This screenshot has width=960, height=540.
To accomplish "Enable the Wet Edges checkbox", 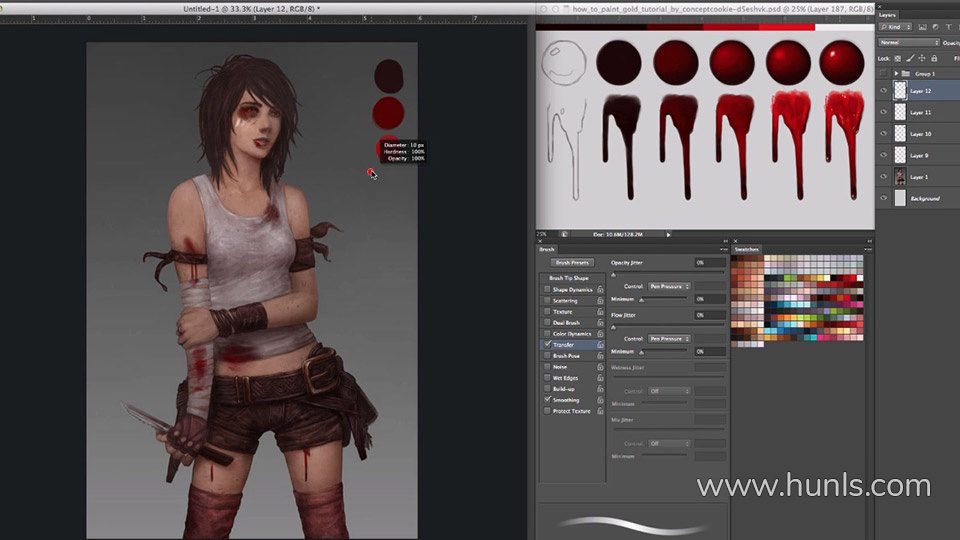I will point(547,377).
